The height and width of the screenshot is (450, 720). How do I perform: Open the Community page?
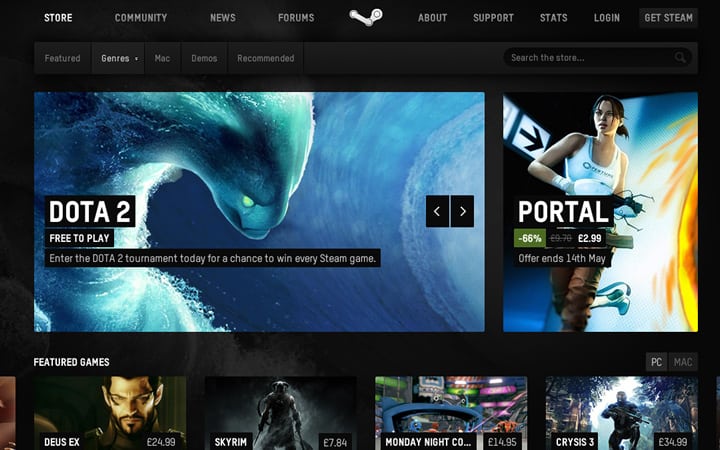[141, 18]
